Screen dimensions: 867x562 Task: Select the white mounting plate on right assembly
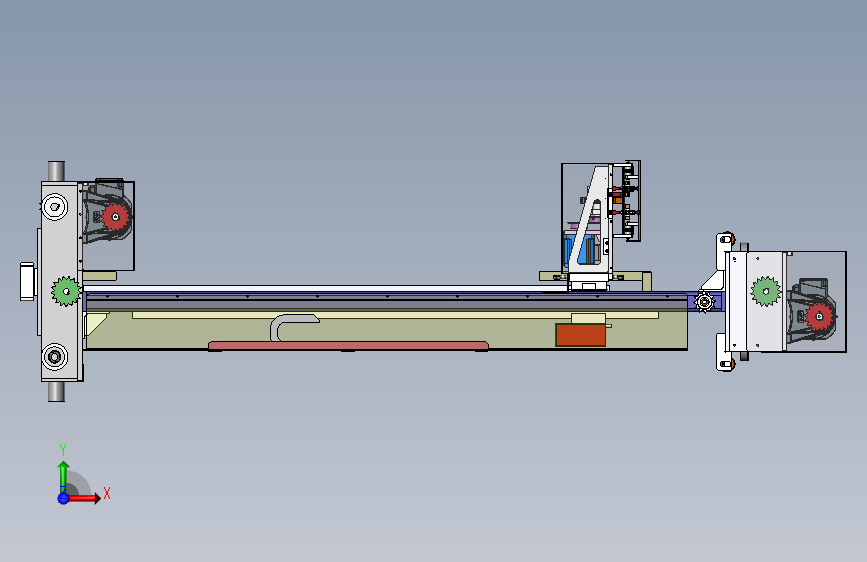click(755, 301)
